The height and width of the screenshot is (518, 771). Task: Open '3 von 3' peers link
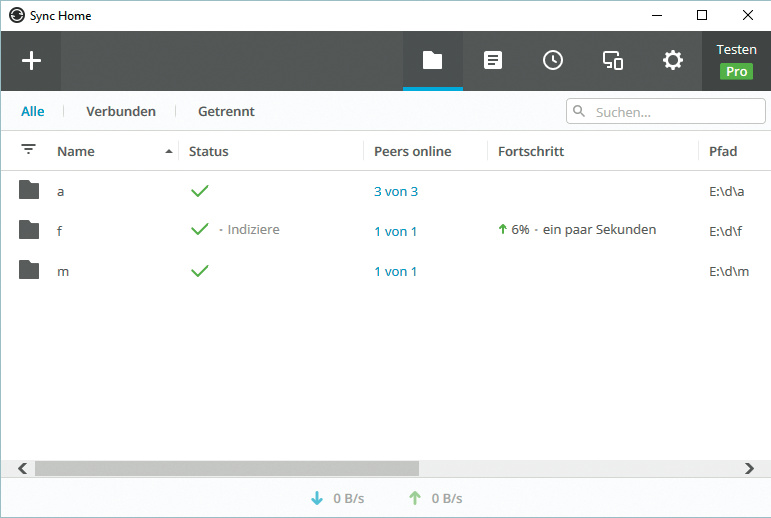click(x=396, y=191)
